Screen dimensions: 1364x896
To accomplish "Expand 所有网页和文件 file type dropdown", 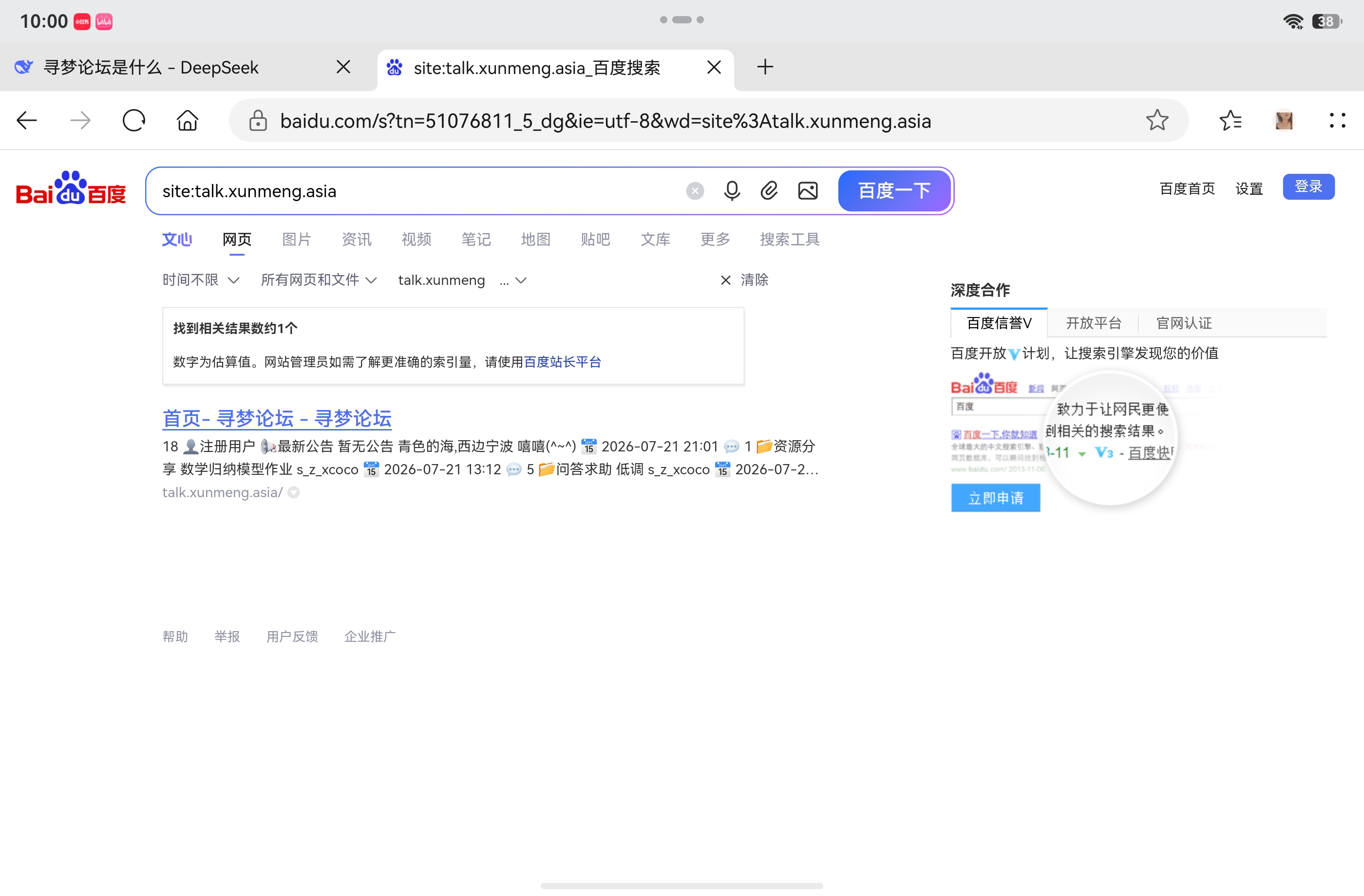I will tap(319, 280).
